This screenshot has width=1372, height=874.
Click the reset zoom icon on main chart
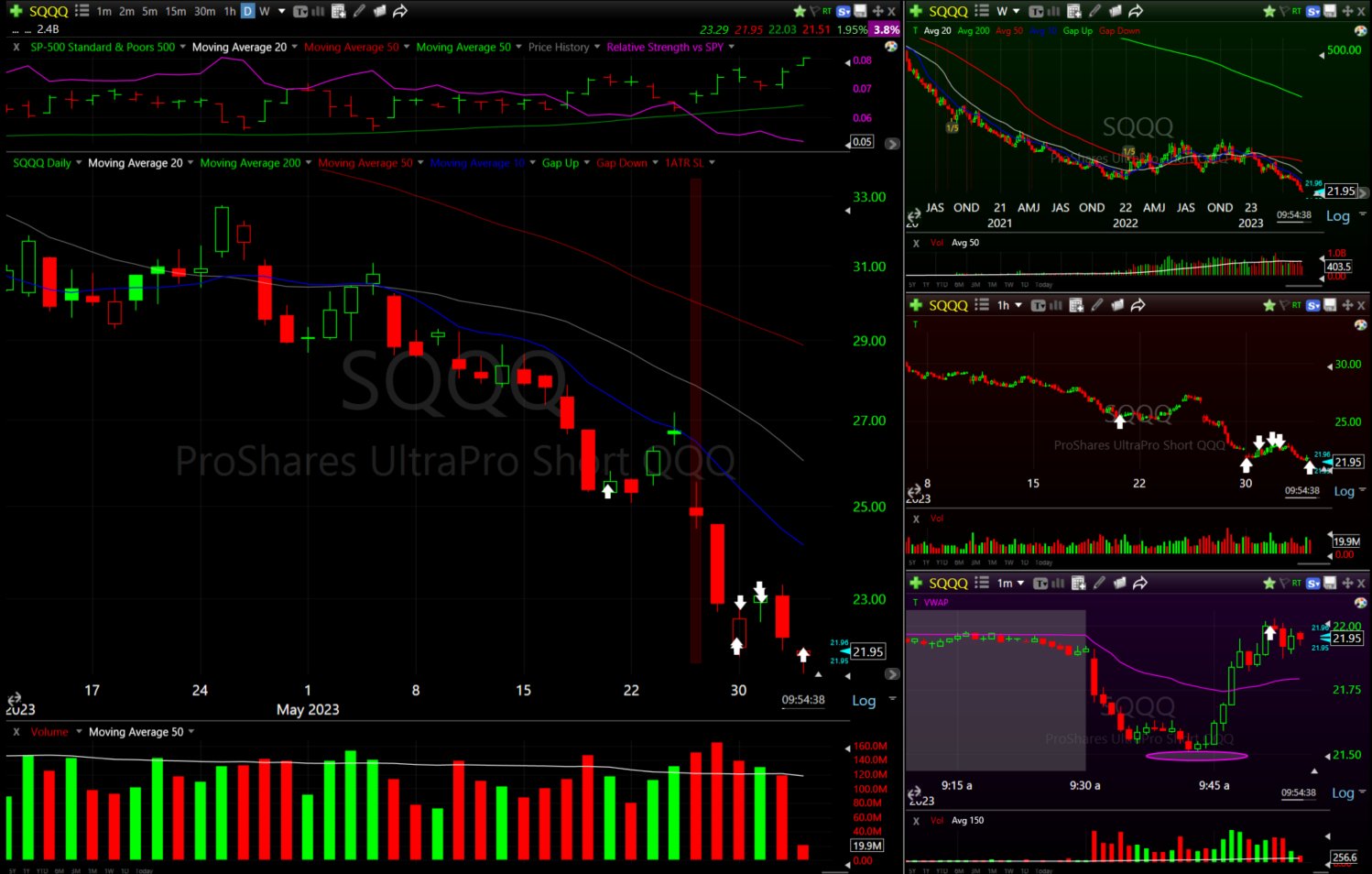[15, 699]
